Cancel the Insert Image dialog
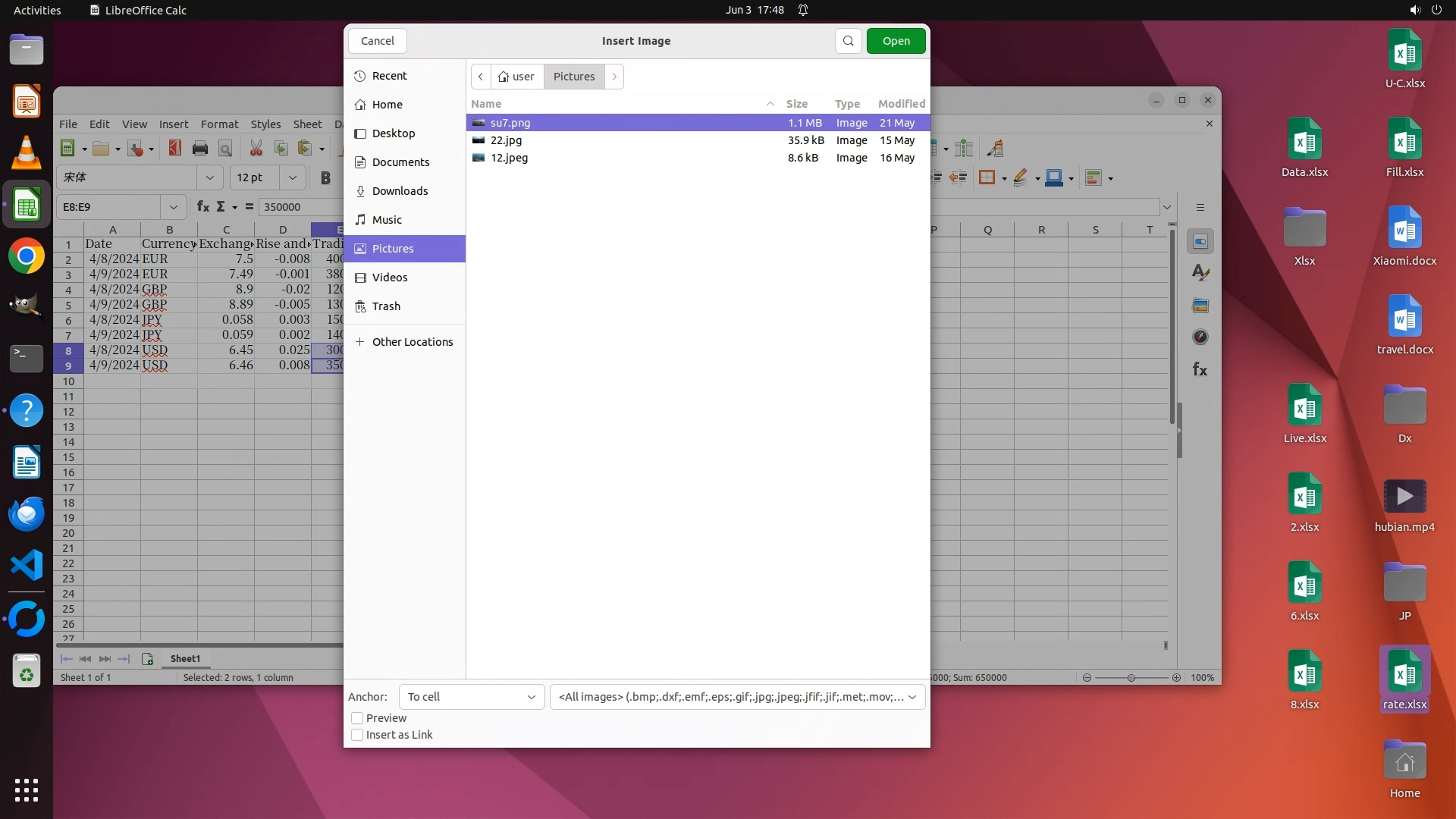 point(377,41)
